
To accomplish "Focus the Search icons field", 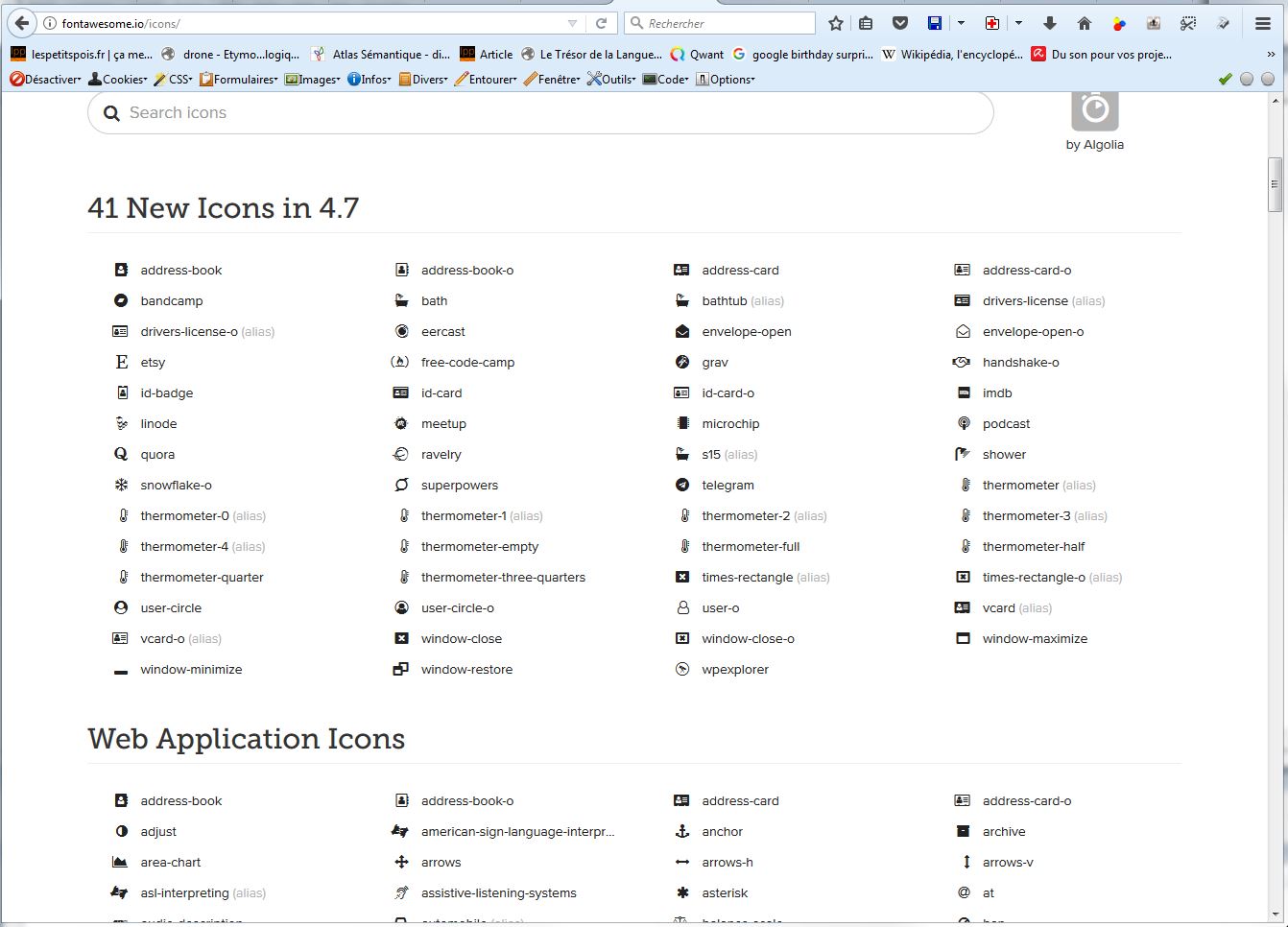I will coord(540,112).
